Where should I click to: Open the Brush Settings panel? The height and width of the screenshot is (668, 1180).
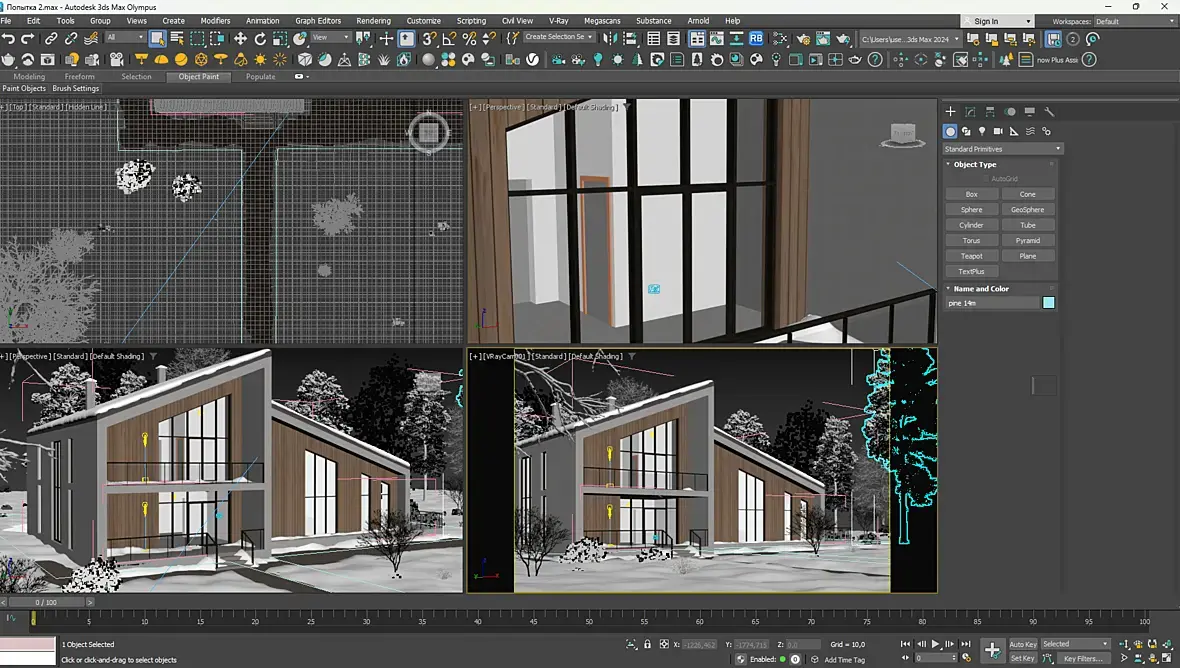[x=75, y=89]
